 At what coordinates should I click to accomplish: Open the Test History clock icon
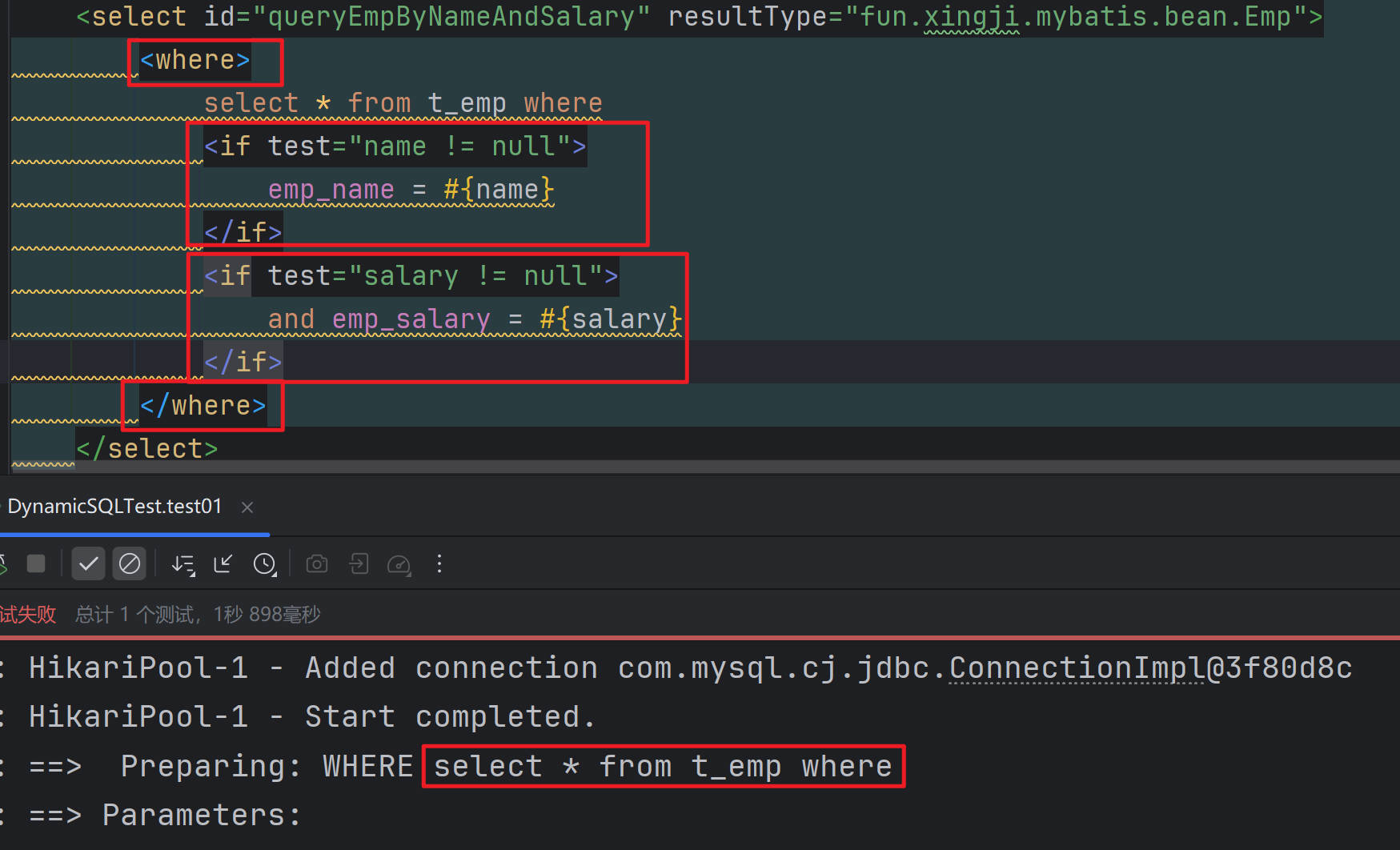(x=264, y=563)
